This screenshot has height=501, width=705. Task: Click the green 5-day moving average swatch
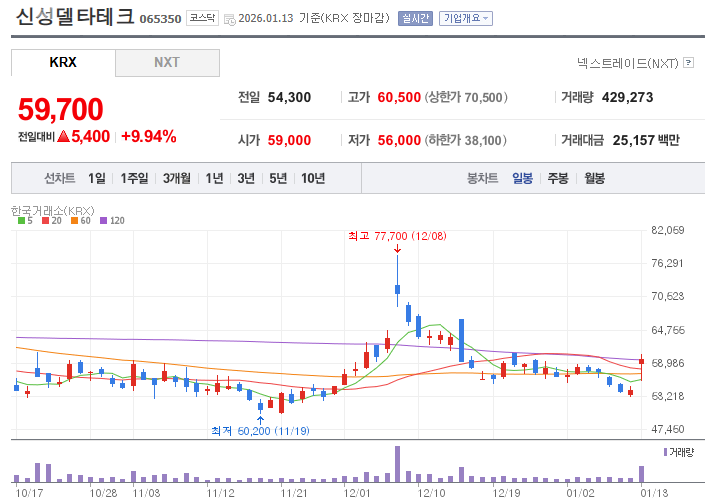coord(21,220)
